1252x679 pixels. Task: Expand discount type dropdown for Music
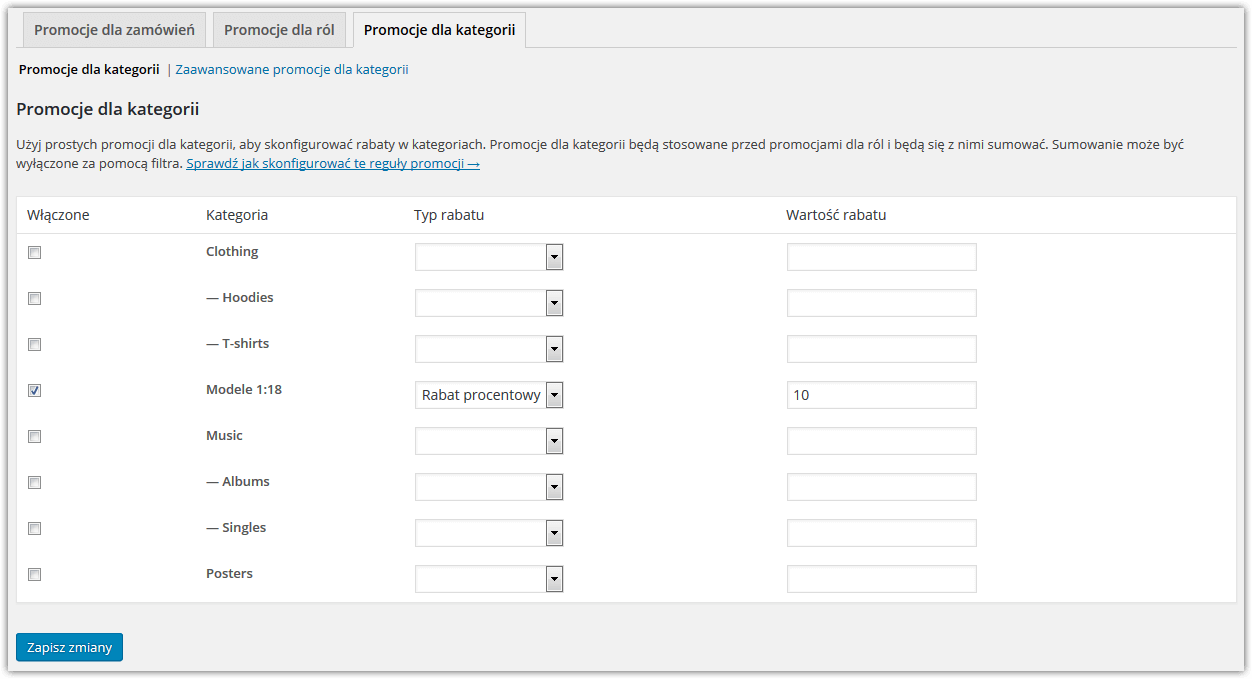pos(489,441)
